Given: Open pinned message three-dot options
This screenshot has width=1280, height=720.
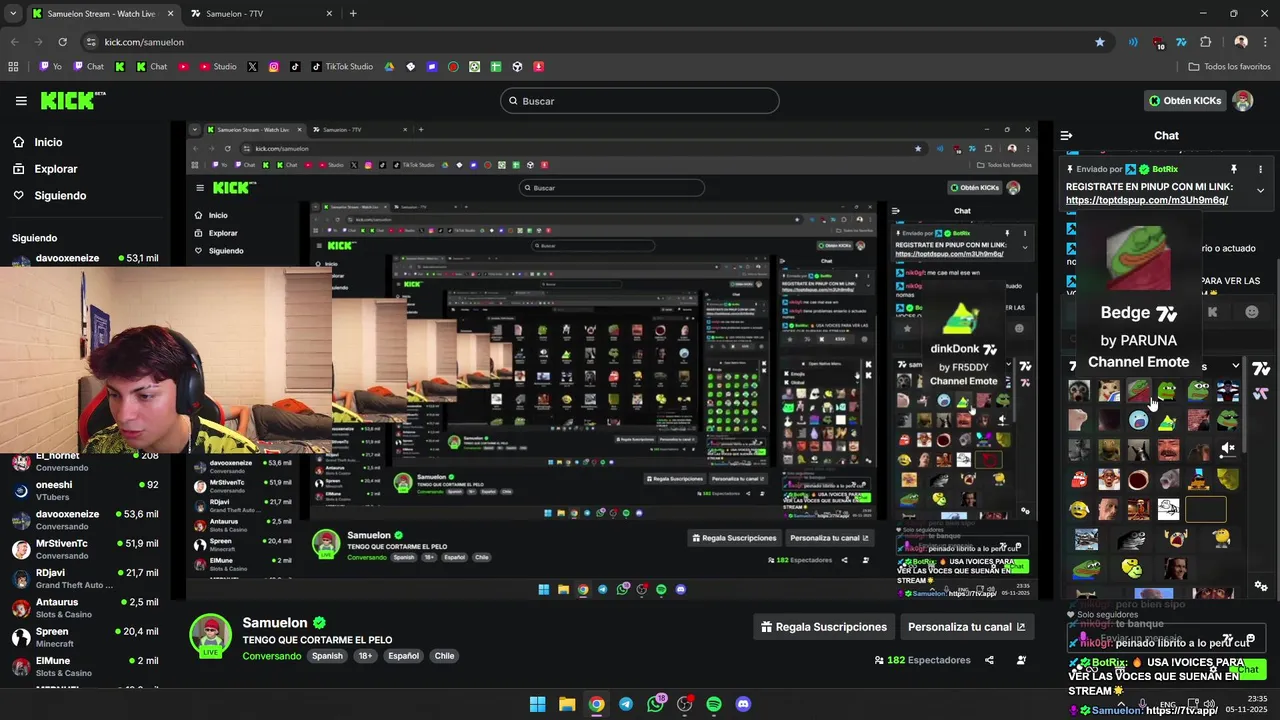Looking at the screenshot, I should [x=1260, y=169].
